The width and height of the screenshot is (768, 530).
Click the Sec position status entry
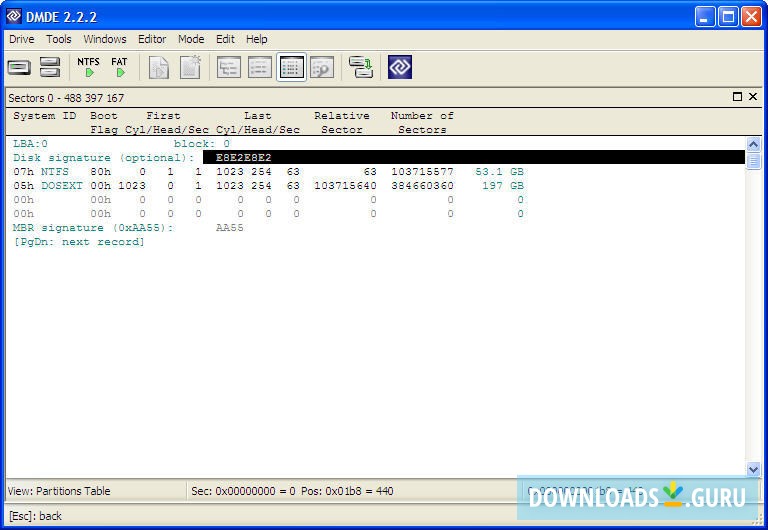[x=292, y=491]
